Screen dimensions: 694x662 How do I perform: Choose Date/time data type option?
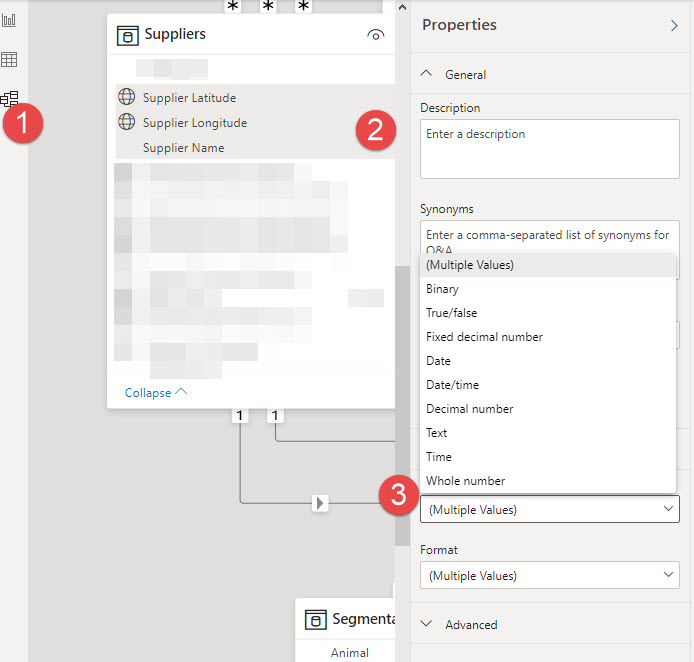(x=548, y=385)
